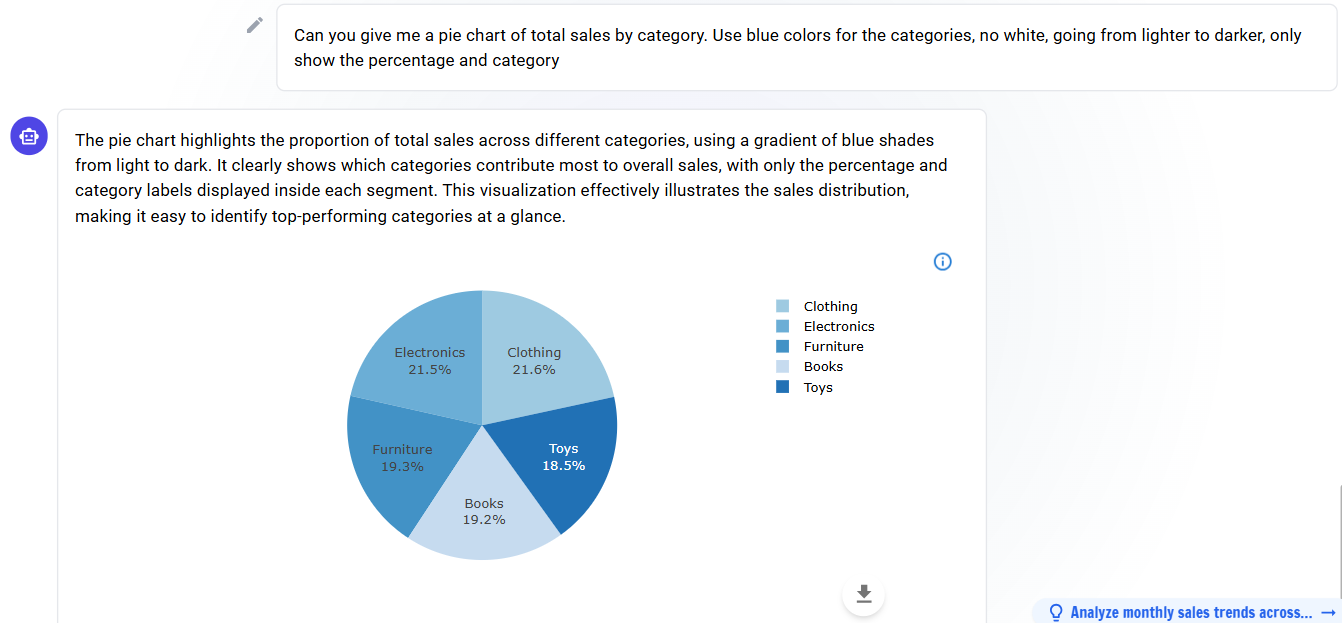Screen dimensions: 1342x623
Task: Click the arrow next to the monthly sales suggestion
Action: click(x=1328, y=612)
